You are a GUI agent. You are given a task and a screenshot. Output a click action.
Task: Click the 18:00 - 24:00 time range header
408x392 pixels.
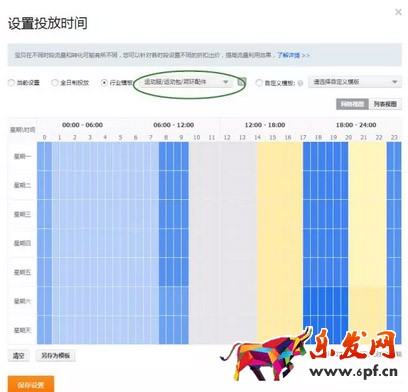356,125
